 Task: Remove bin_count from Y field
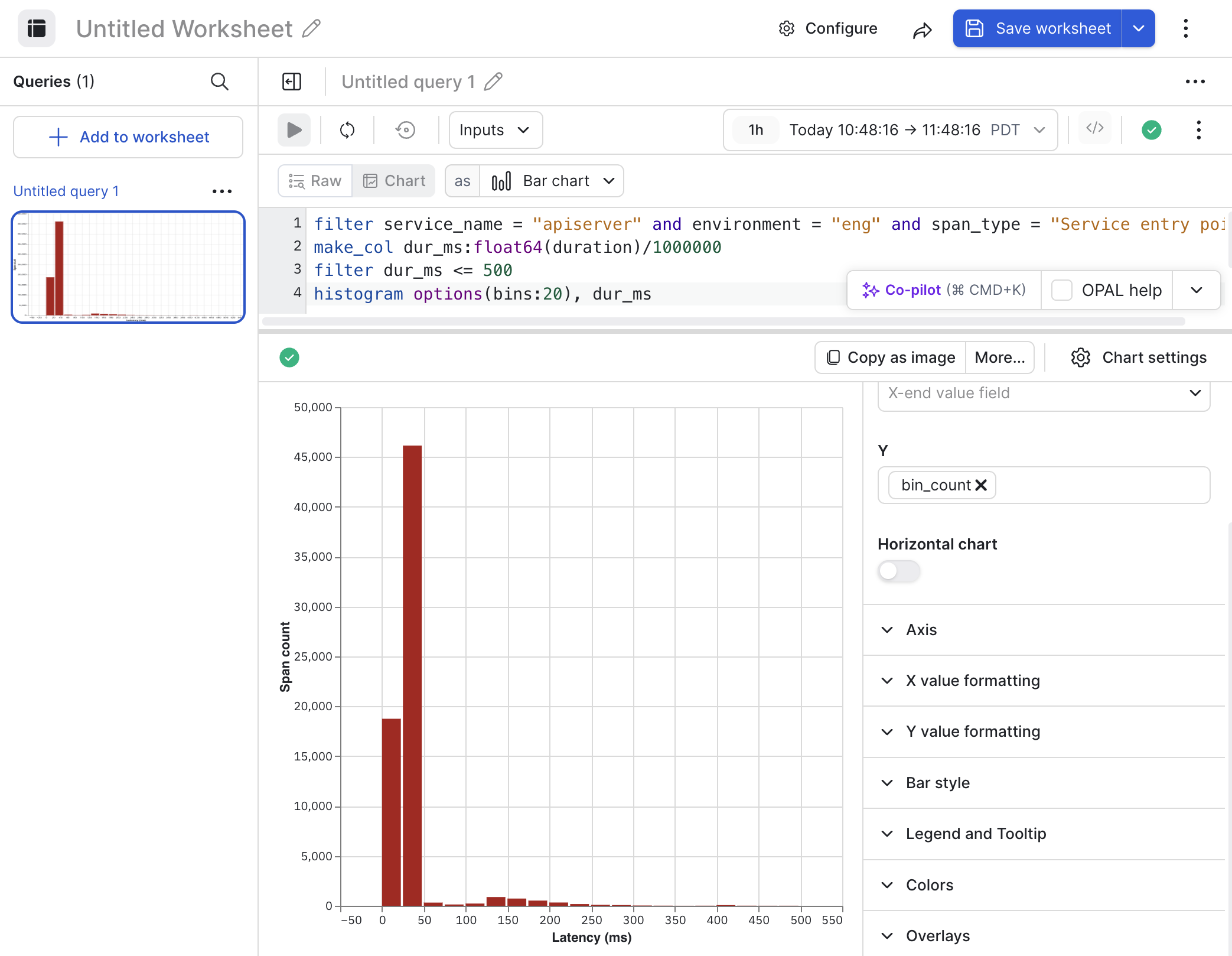(981, 485)
